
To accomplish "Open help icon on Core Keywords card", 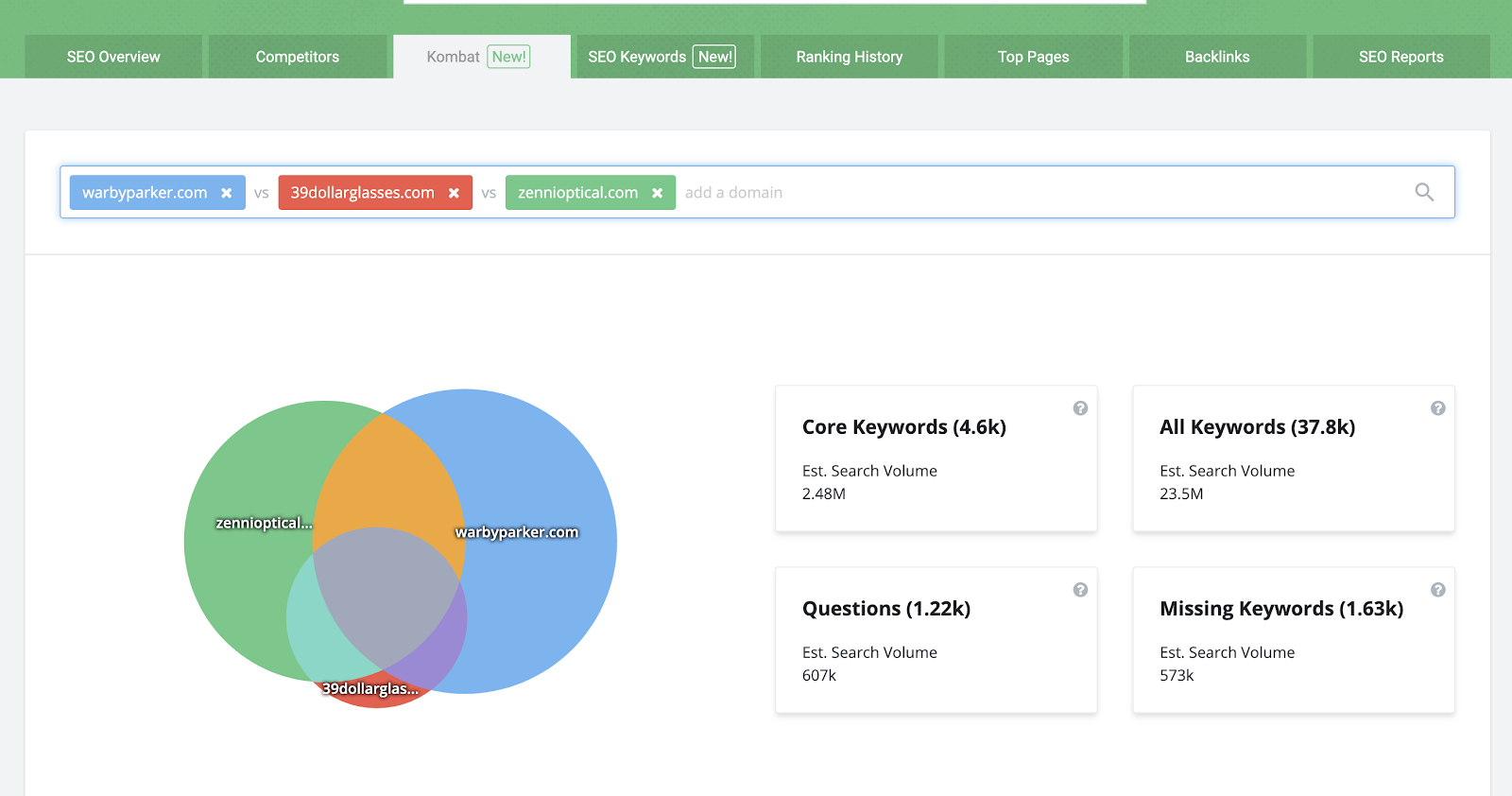I will click(x=1080, y=408).
